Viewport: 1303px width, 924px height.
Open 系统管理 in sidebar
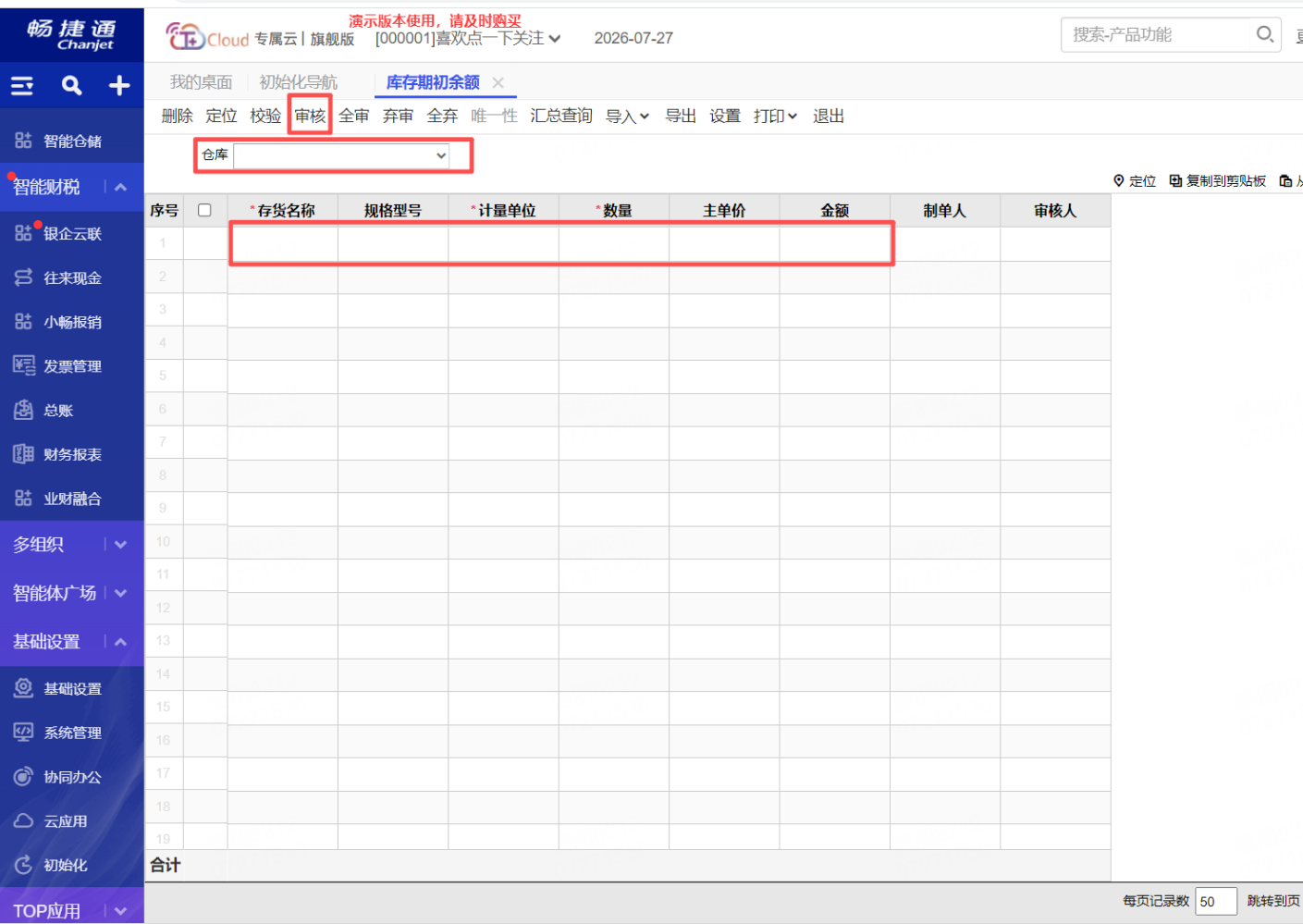pos(72,733)
